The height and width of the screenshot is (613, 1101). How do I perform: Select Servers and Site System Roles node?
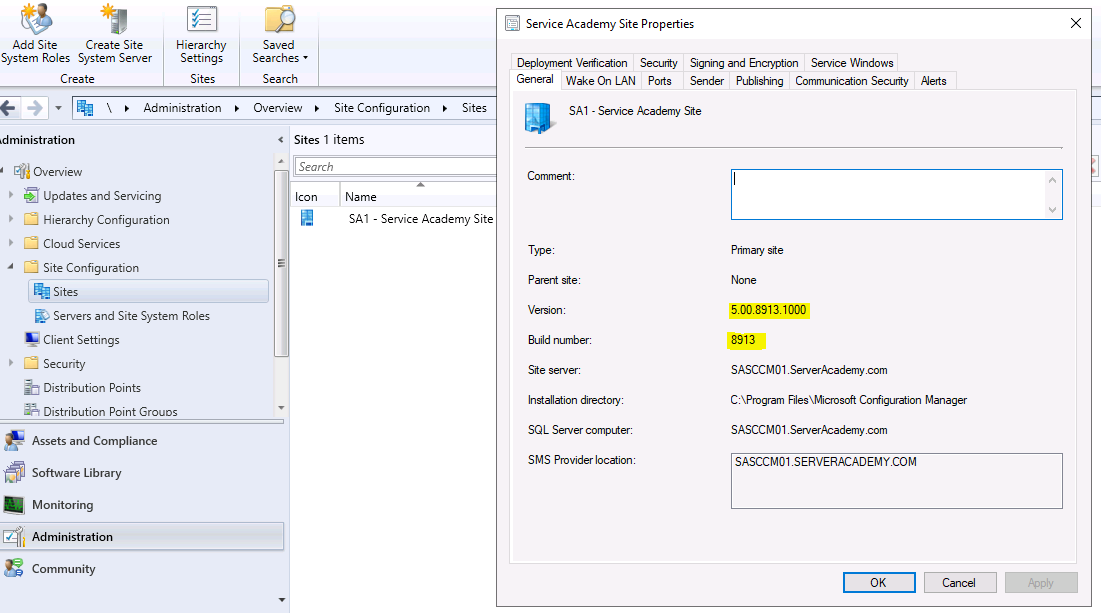(x=131, y=316)
